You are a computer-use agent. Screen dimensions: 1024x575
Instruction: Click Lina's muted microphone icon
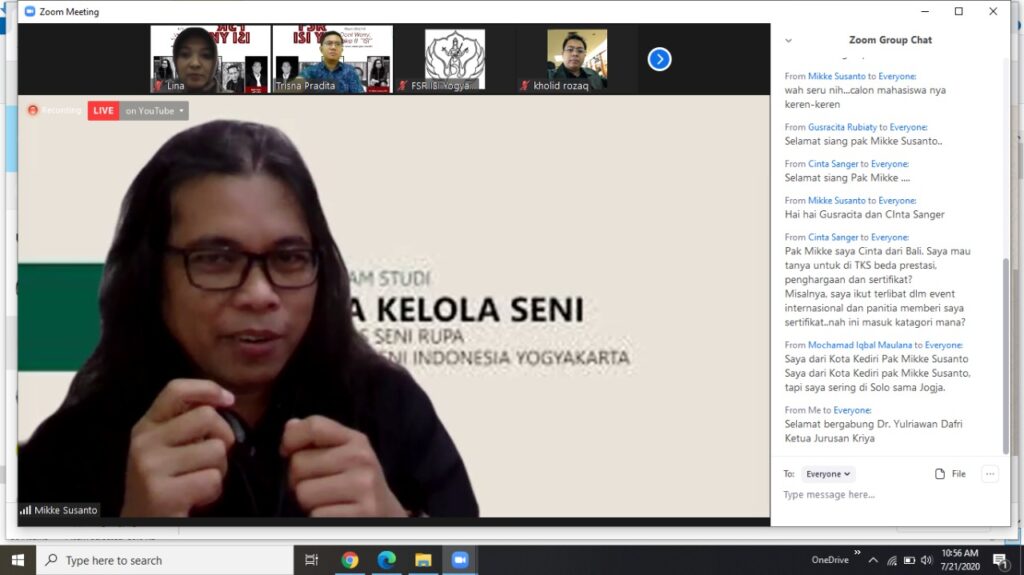click(158, 86)
